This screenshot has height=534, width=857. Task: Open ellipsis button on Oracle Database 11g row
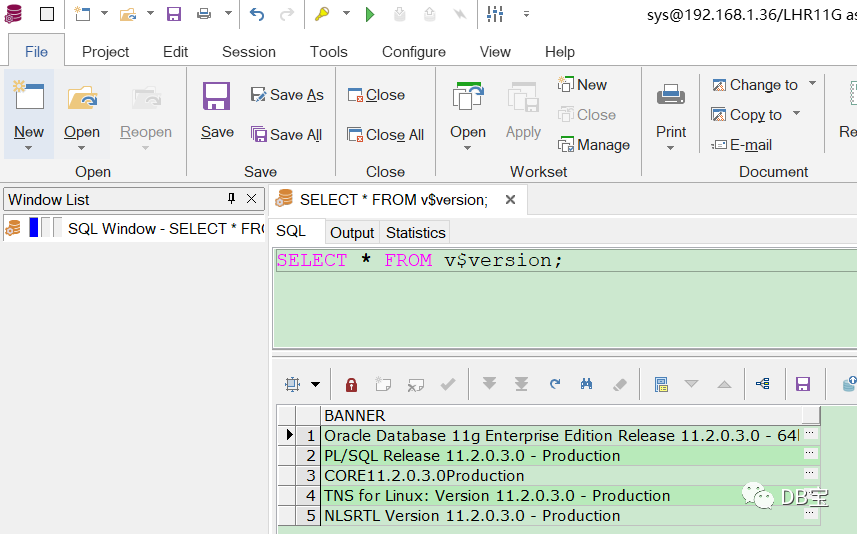pos(810,433)
